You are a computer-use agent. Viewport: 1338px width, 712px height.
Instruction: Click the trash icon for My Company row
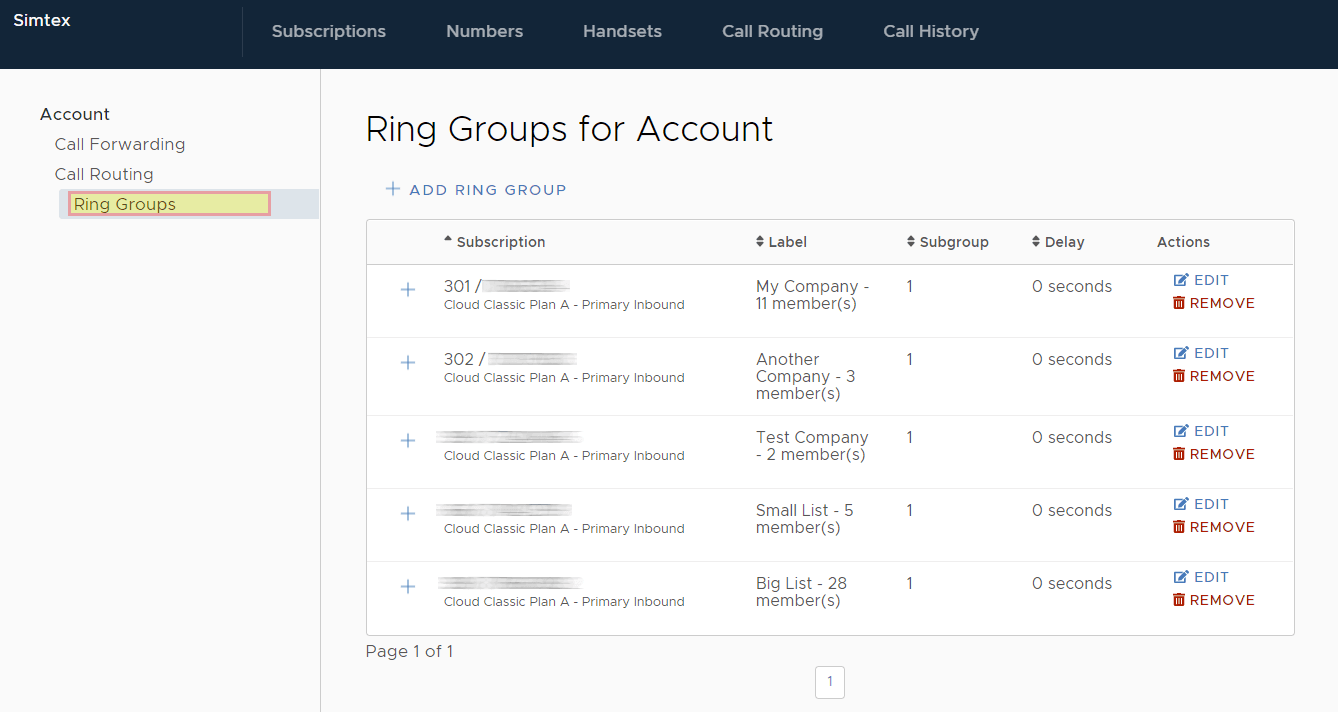(x=1179, y=303)
